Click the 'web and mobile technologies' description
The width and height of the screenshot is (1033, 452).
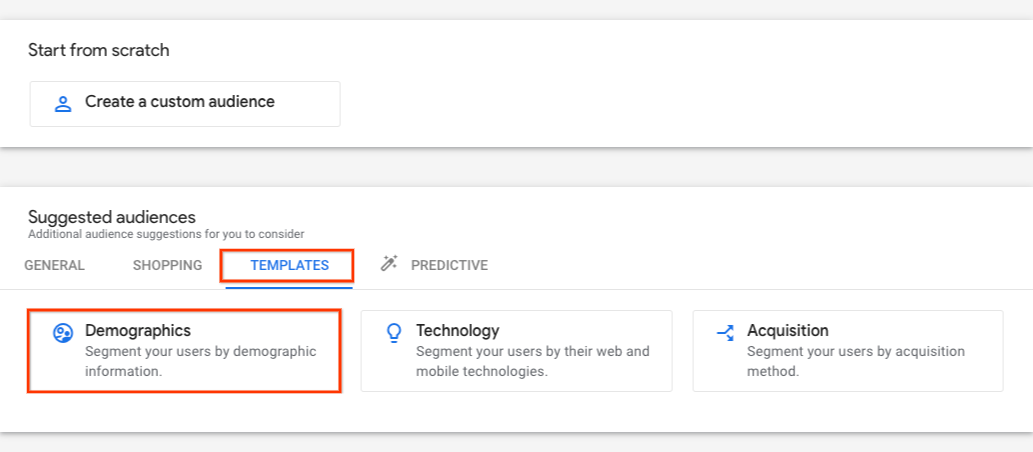tap(532, 361)
